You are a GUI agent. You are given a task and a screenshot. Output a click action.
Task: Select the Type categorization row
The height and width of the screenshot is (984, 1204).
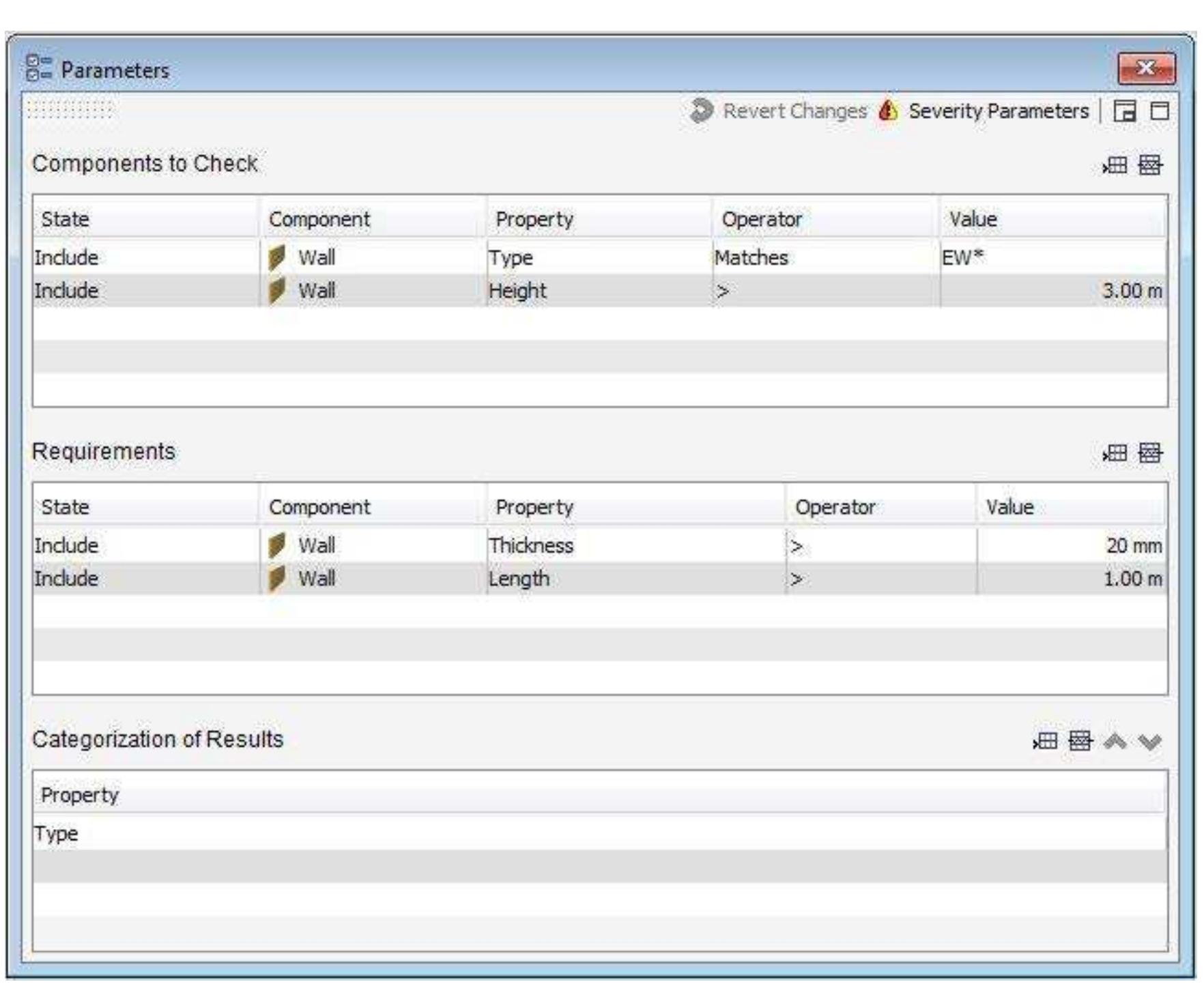pos(598,834)
